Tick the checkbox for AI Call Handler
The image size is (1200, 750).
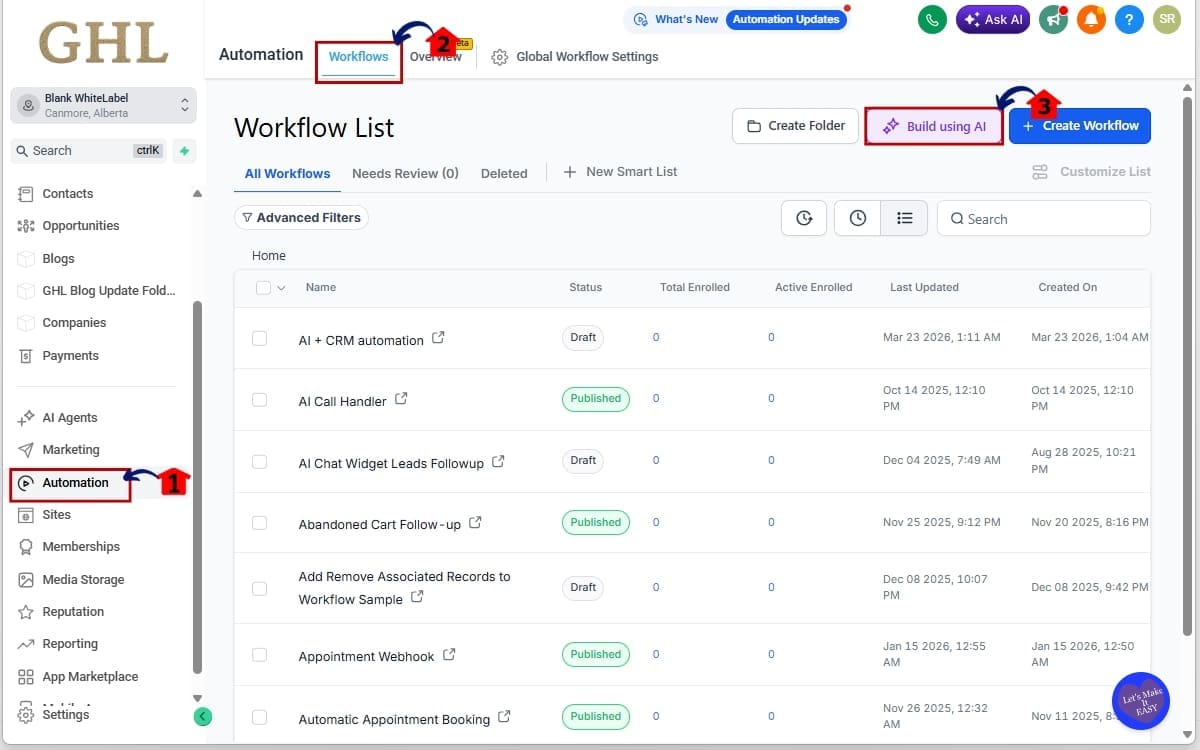(260, 398)
